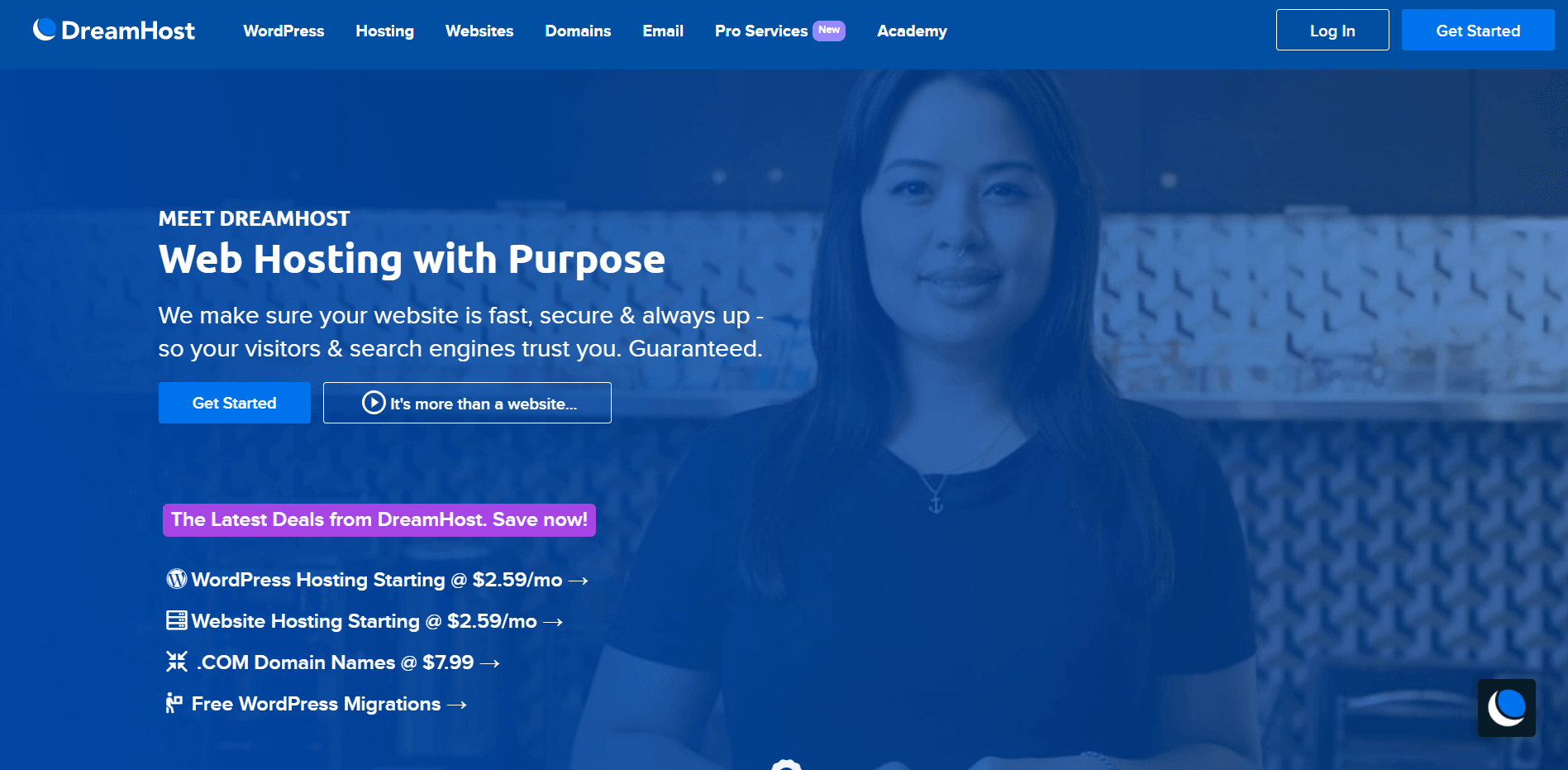The image size is (1568, 770).
Task: Click the hero Get Started button
Action: click(235, 403)
